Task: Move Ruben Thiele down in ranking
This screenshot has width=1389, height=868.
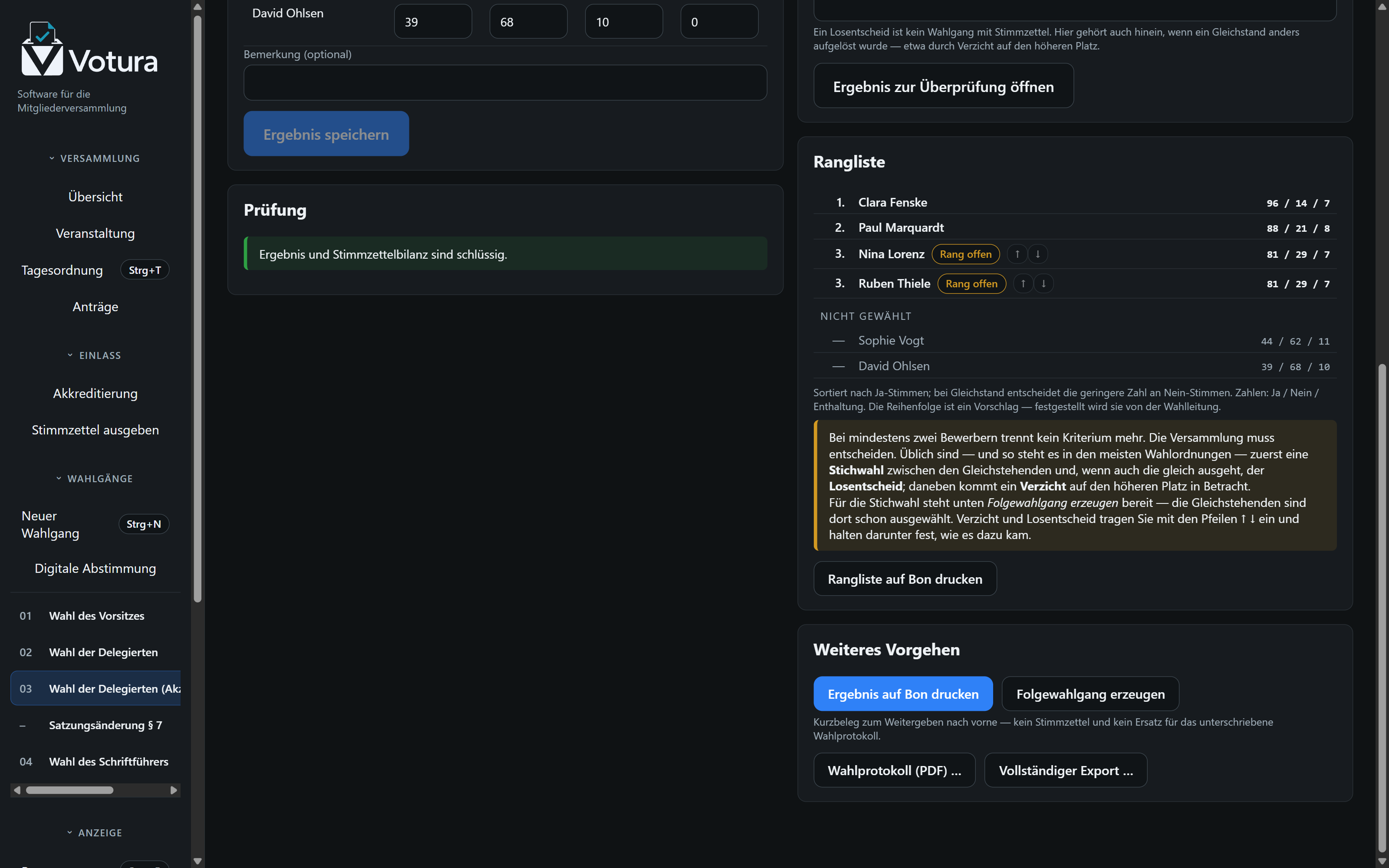Action: [x=1043, y=283]
